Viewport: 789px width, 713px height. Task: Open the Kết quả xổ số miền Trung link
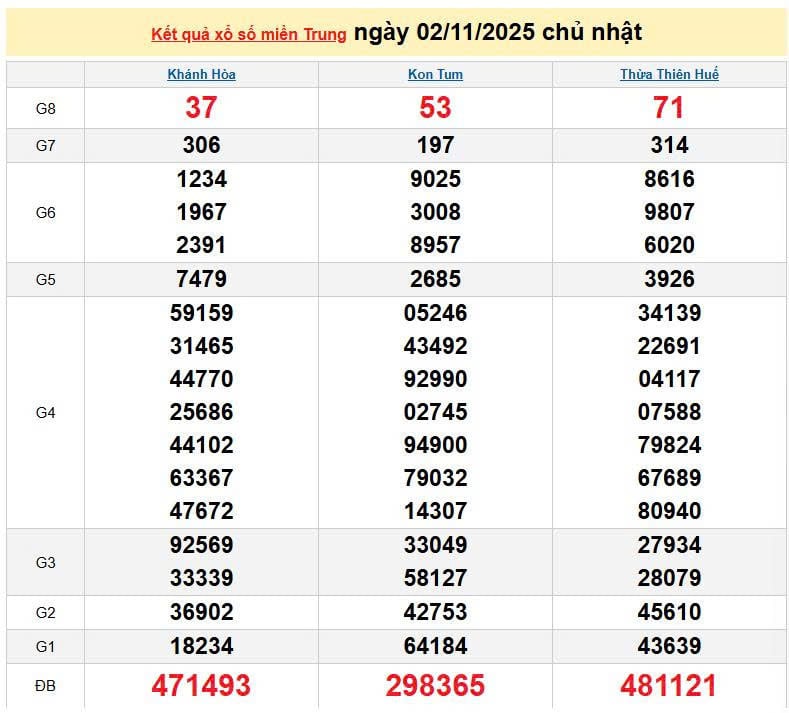point(248,34)
